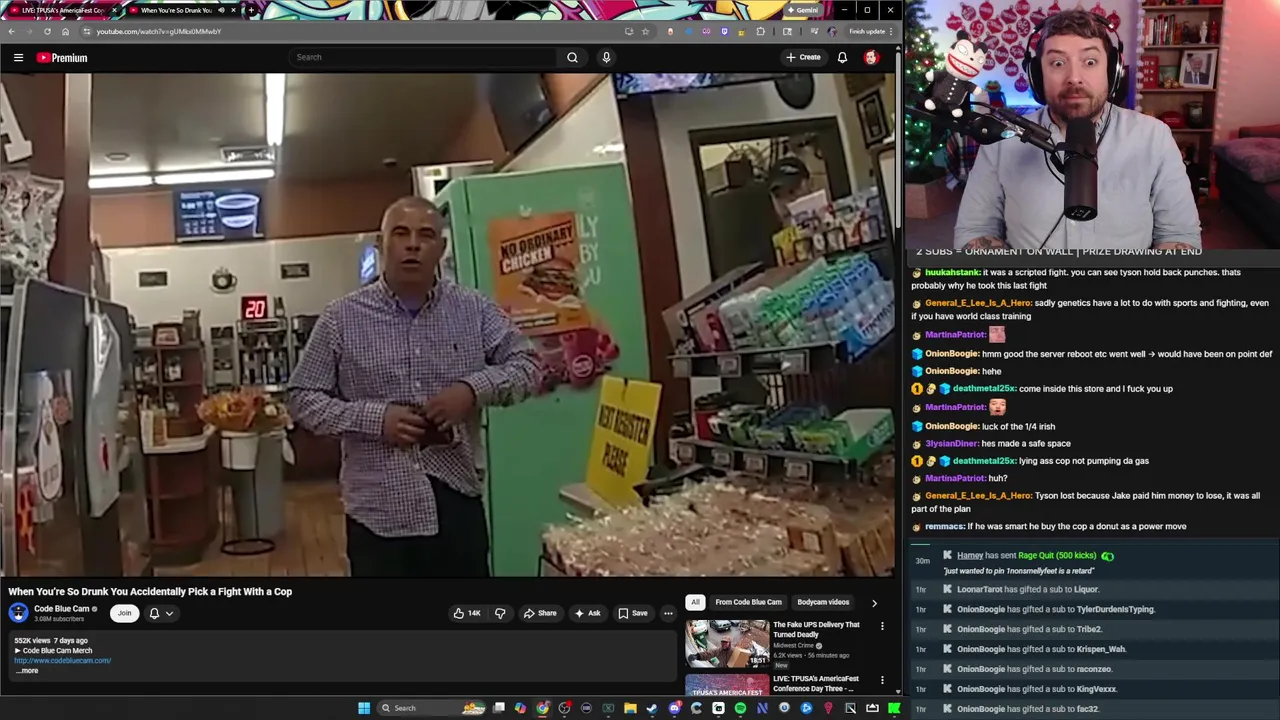1280x720 pixels.
Task: Open the YouTube account avatar menu
Action: (x=871, y=57)
